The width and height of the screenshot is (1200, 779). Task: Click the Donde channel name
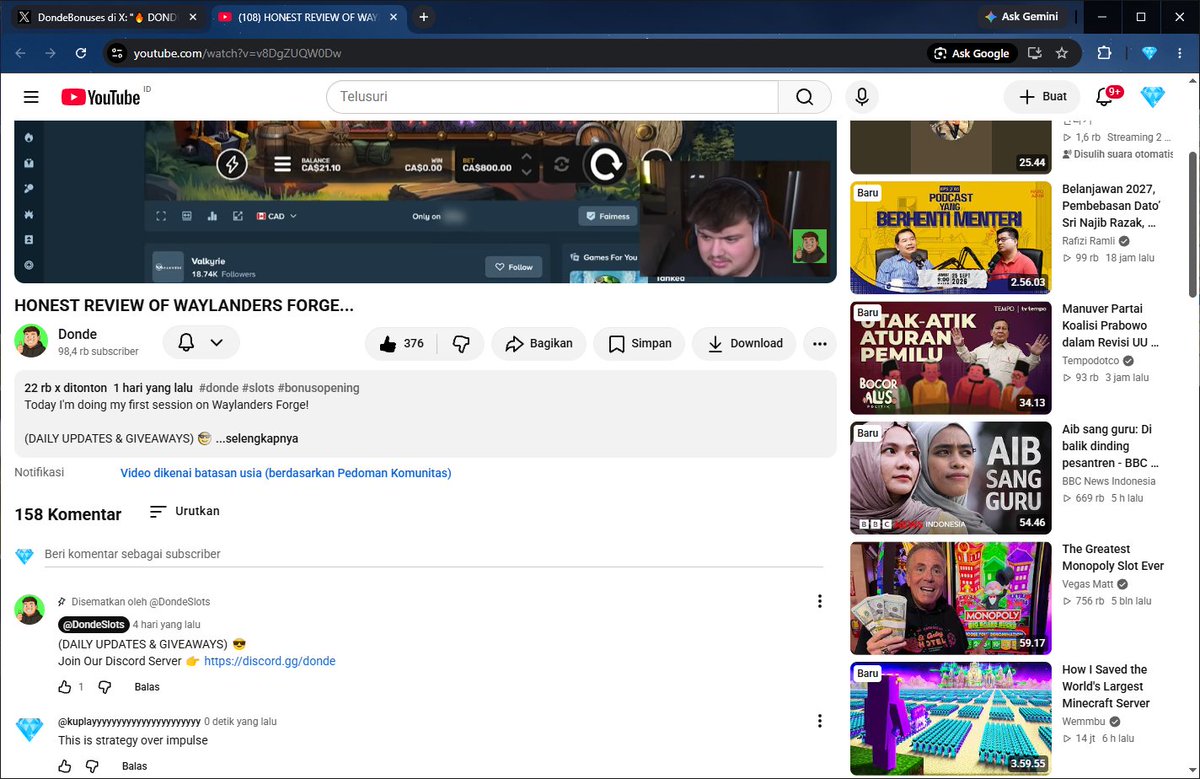77,334
